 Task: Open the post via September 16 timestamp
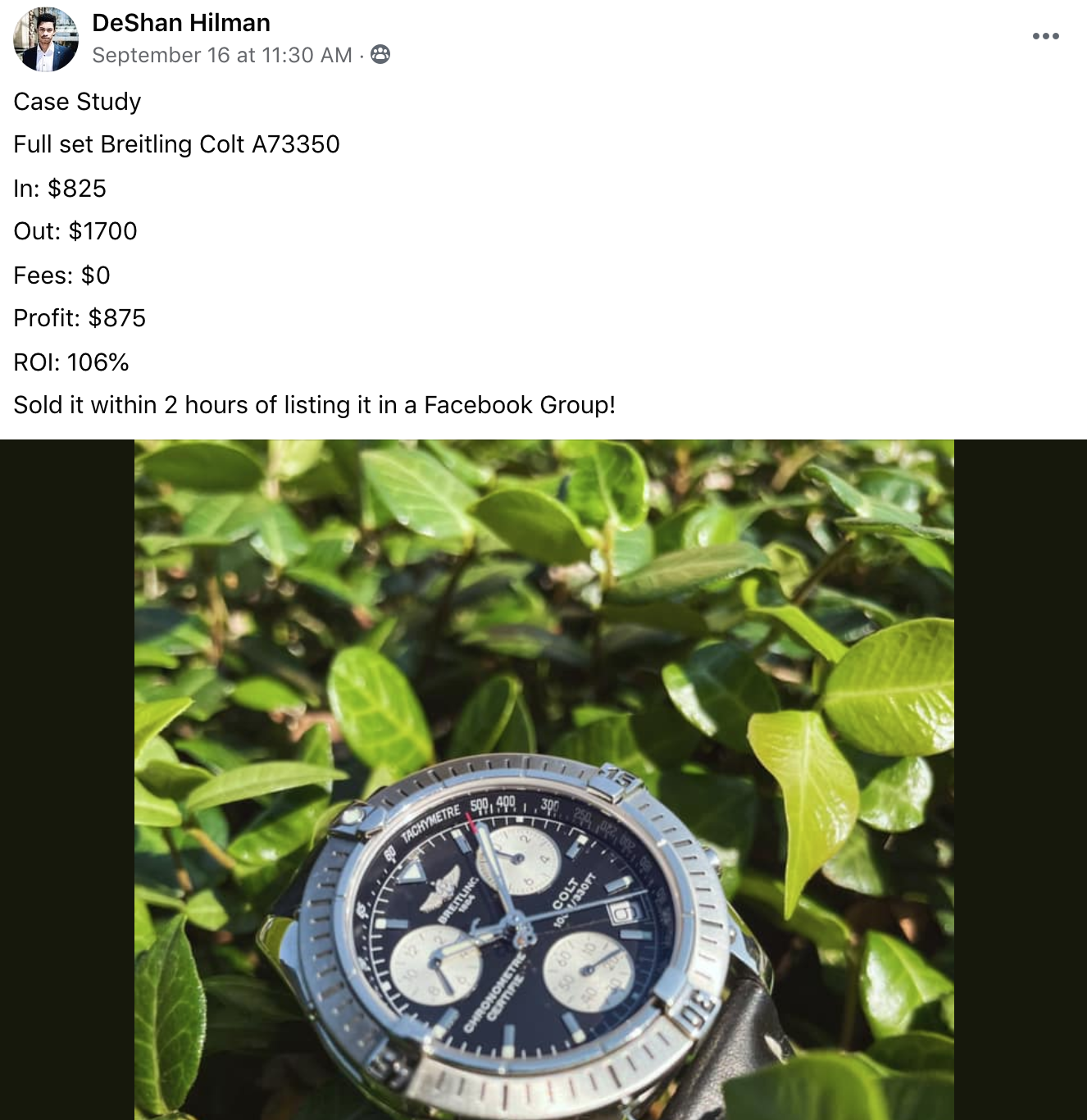pos(222,55)
